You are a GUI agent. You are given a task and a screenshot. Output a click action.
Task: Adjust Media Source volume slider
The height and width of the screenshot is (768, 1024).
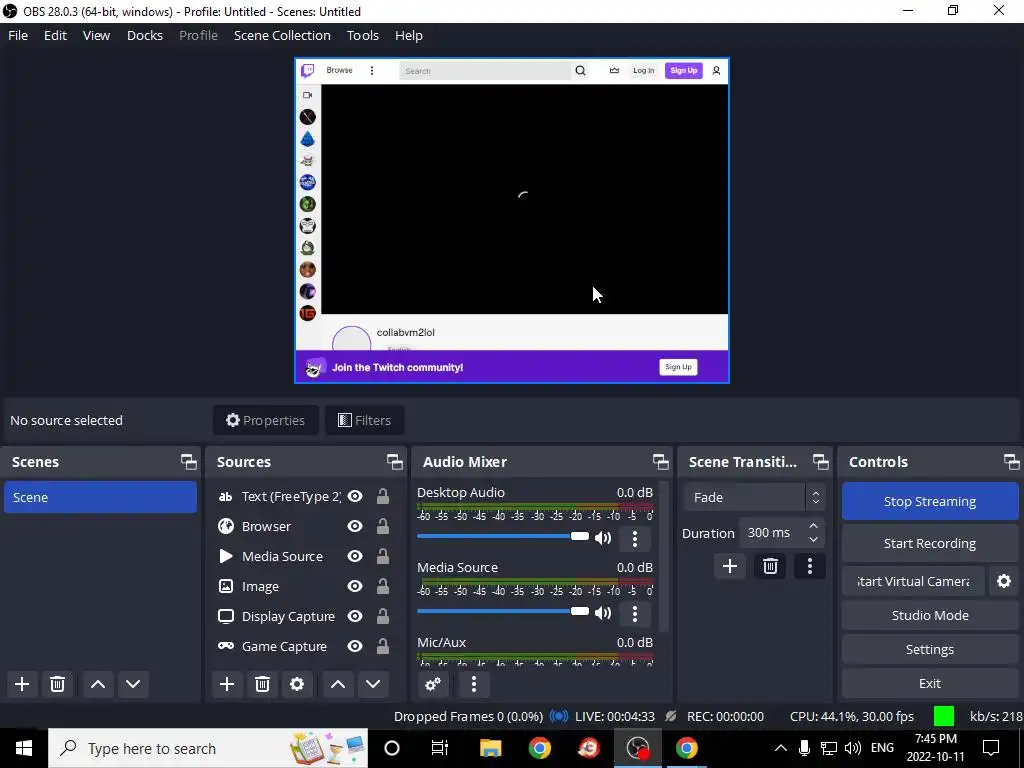[503, 612]
